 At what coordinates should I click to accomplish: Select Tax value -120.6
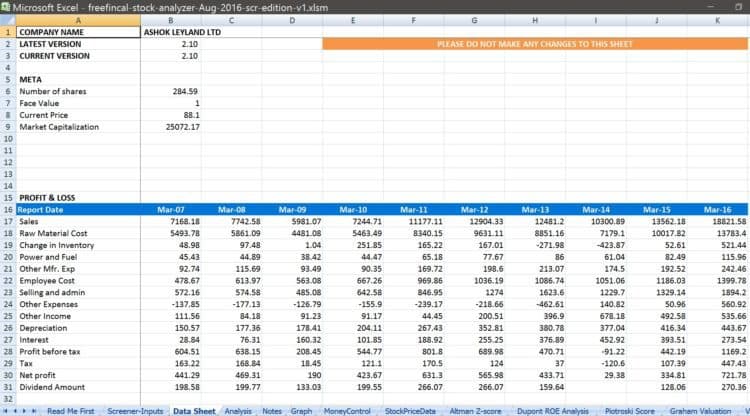coord(596,363)
